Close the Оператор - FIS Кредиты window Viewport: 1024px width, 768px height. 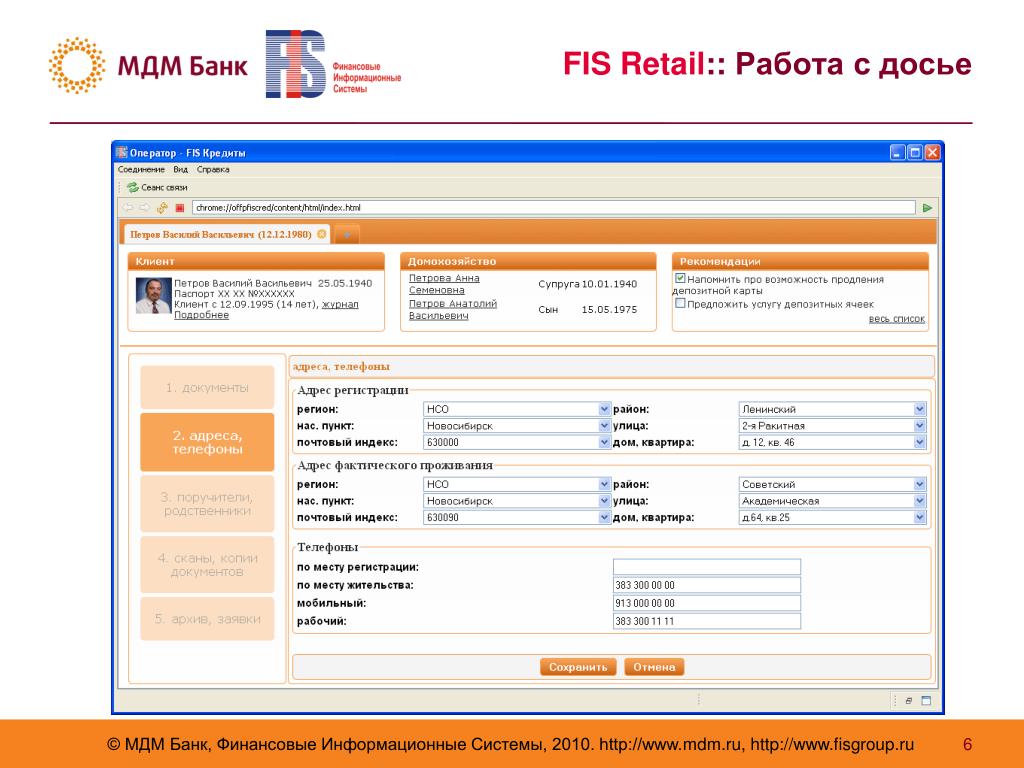tap(933, 153)
